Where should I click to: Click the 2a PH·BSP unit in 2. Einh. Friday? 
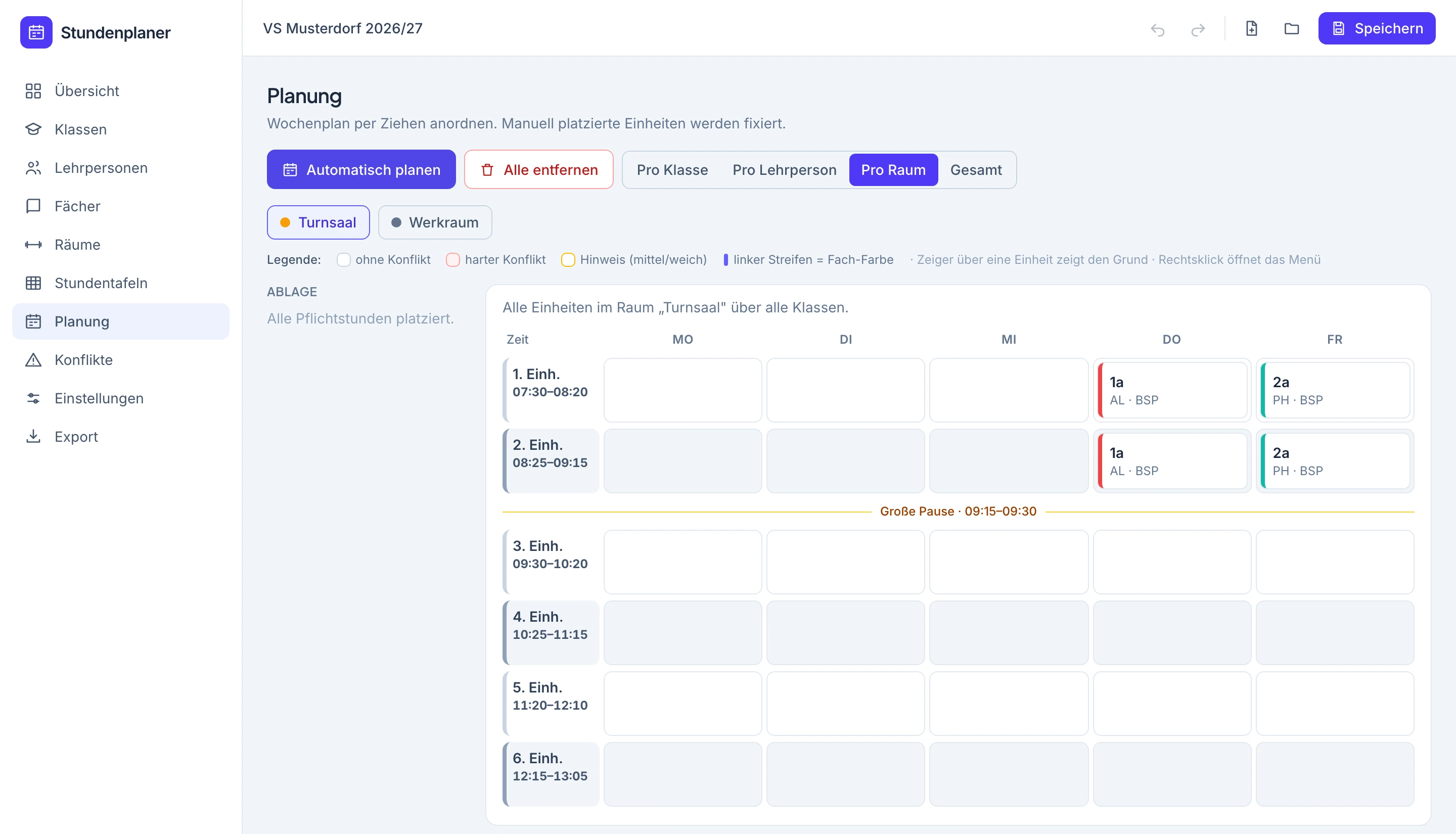tap(1335, 461)
